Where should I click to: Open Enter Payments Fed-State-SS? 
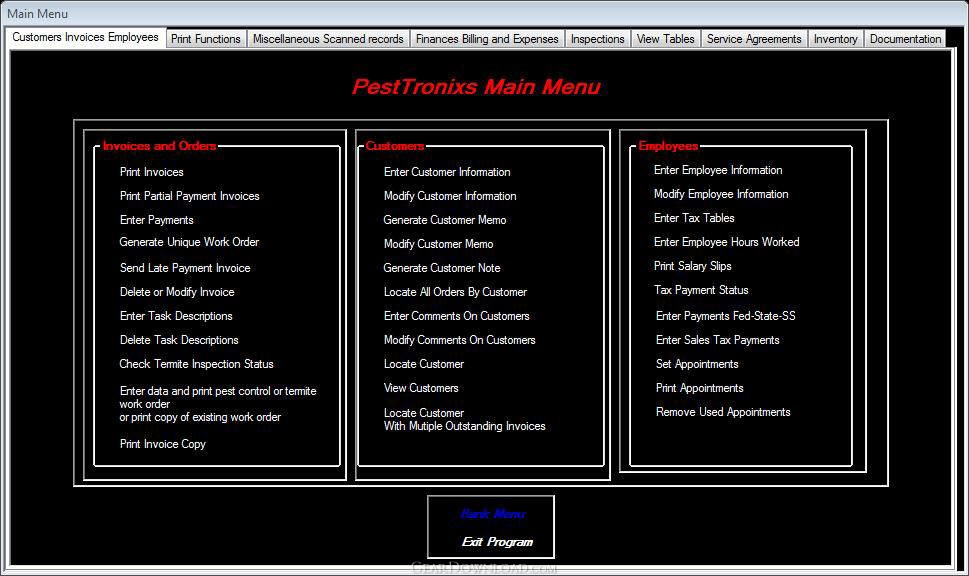coord(726,316)
